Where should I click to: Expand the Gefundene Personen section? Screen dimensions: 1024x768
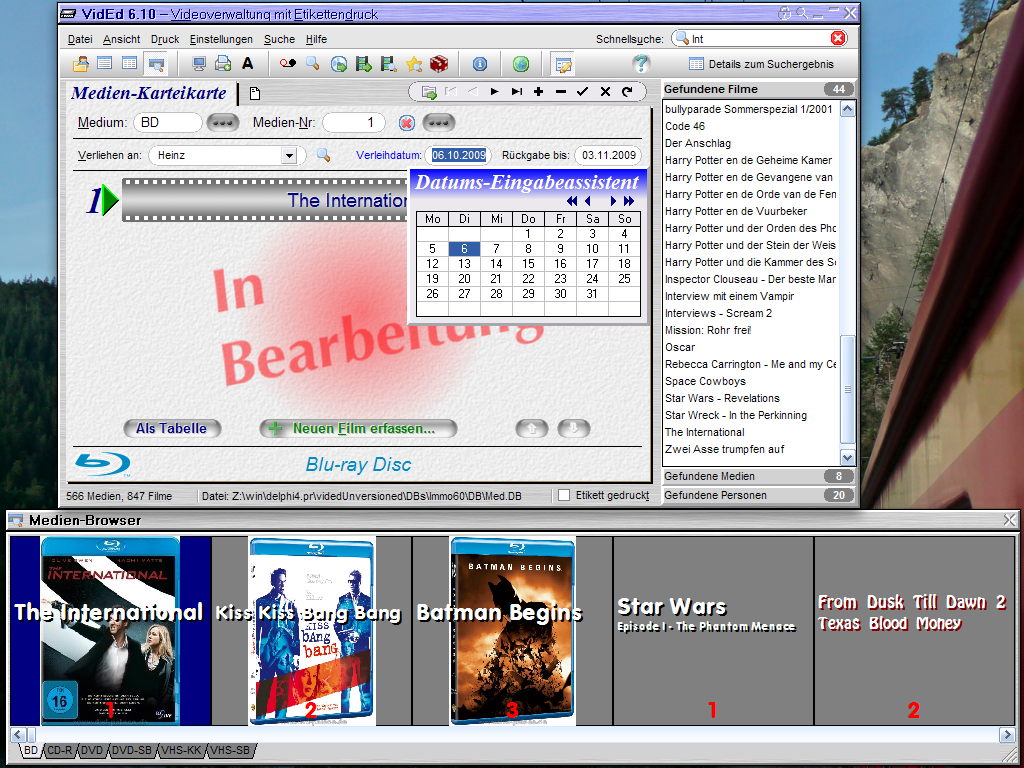point(758,495)
